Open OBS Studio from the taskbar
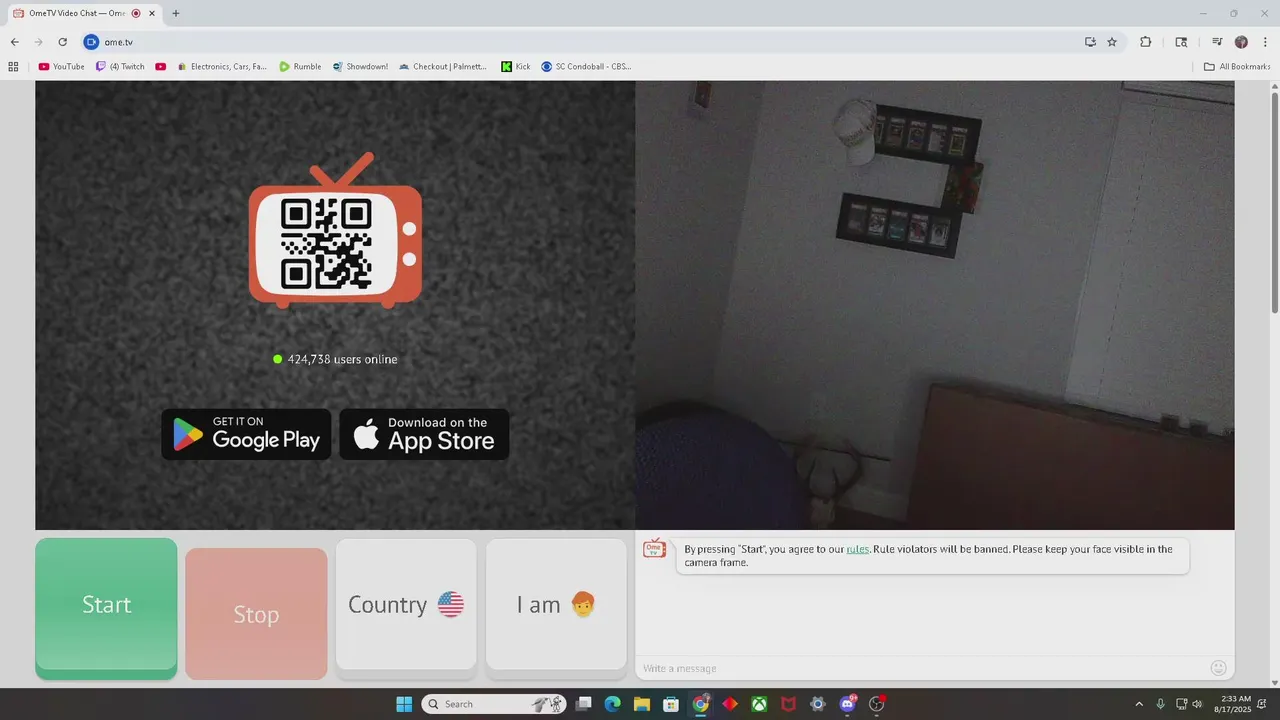The image size is (1280, 720). pos(877,704)
